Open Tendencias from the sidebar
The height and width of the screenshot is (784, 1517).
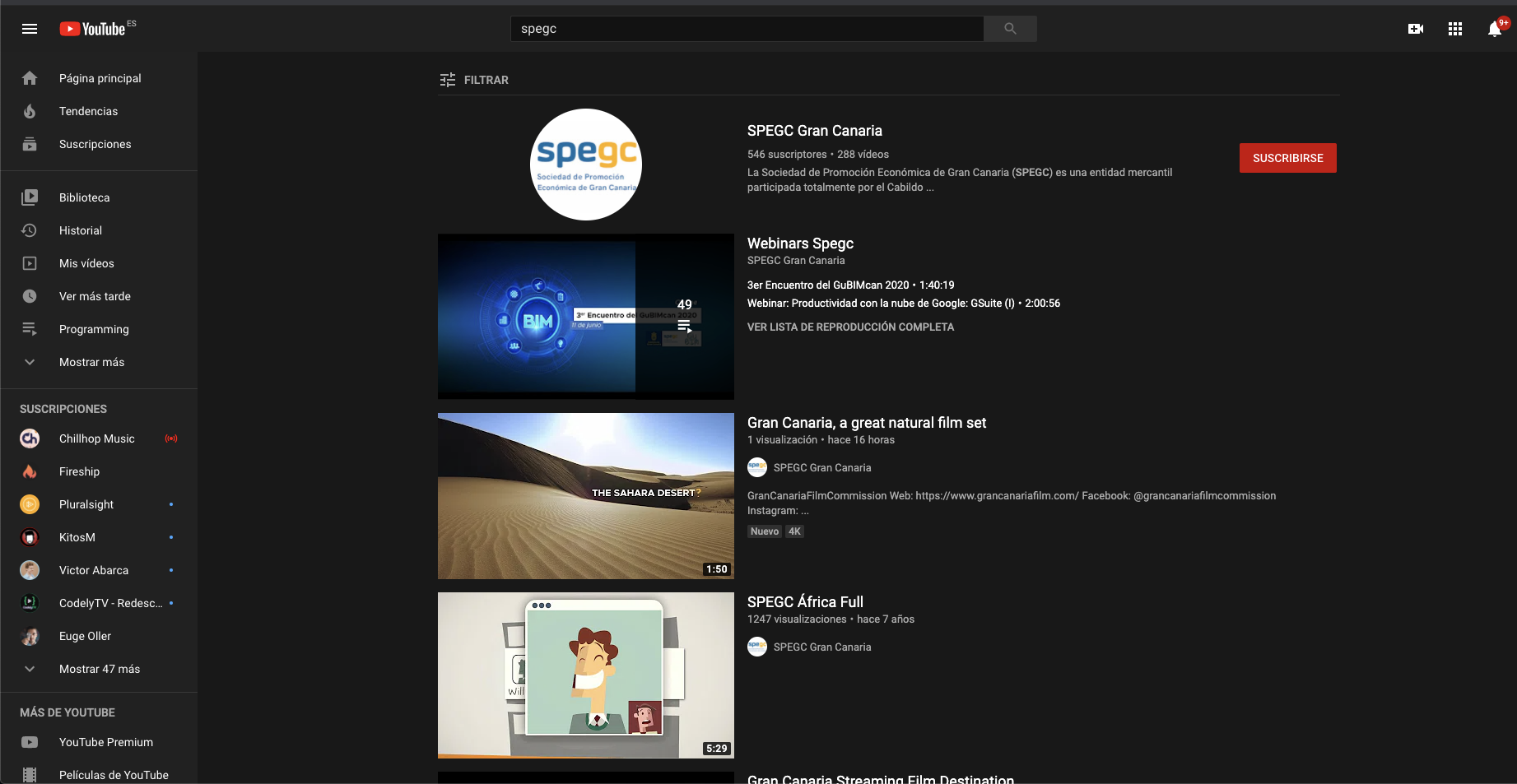click(x=88, y=111)
